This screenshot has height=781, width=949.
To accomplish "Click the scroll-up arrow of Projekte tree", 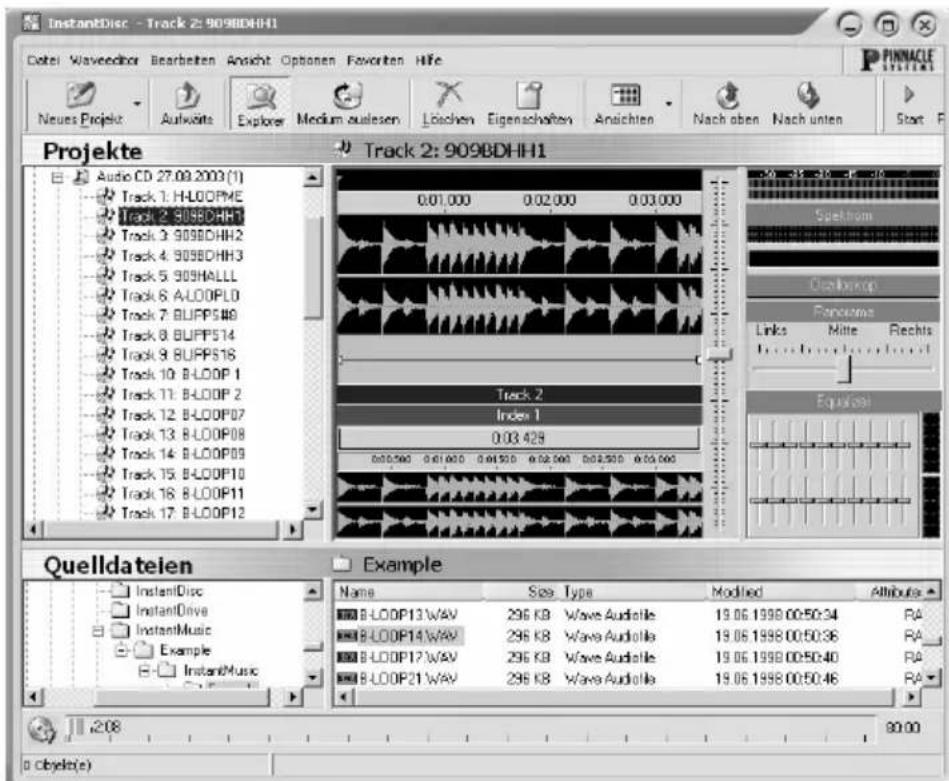I will click(312, 178).
